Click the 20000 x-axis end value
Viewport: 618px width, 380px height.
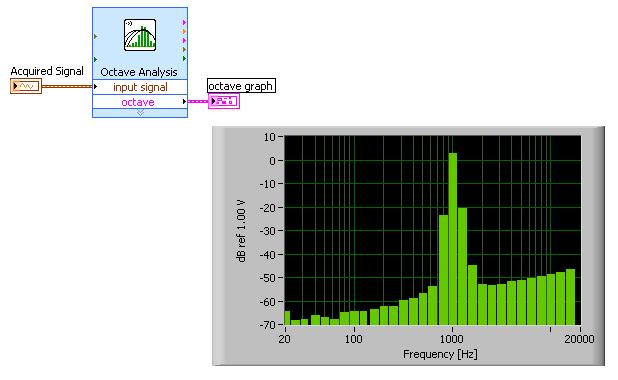579,339
